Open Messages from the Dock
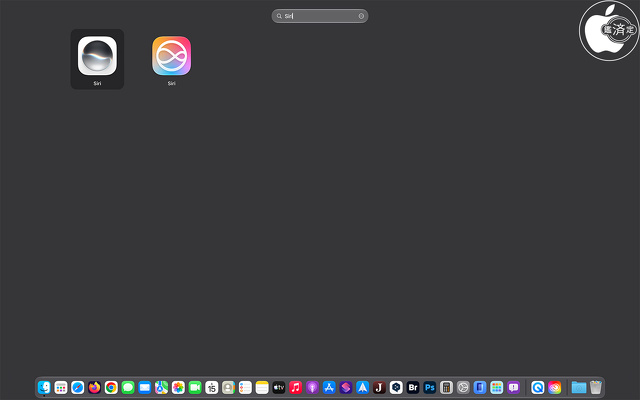640x400 pixels. [x=128, y=387]
